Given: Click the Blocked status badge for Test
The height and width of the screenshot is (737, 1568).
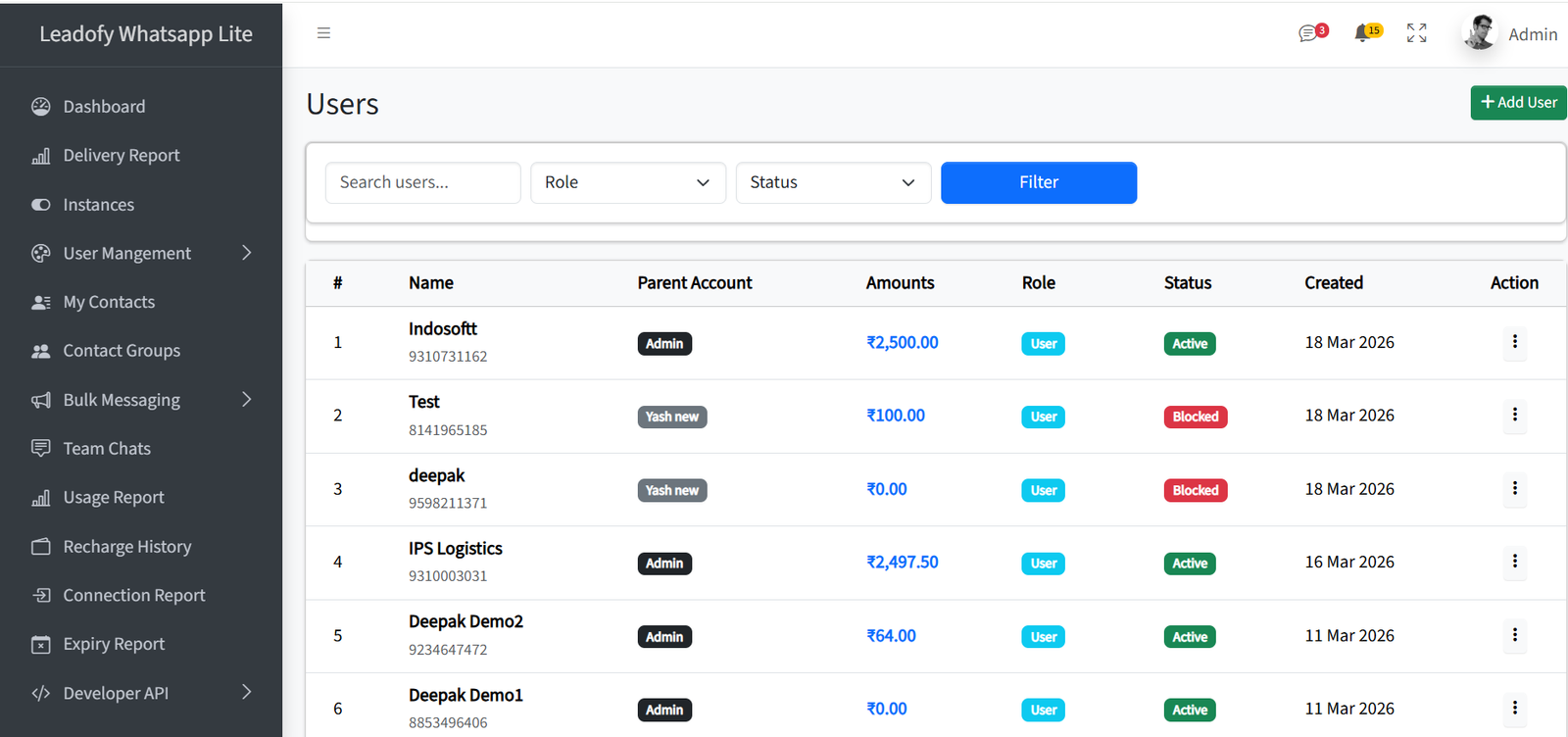Looking at the screenshot, I should [1196, 417].
